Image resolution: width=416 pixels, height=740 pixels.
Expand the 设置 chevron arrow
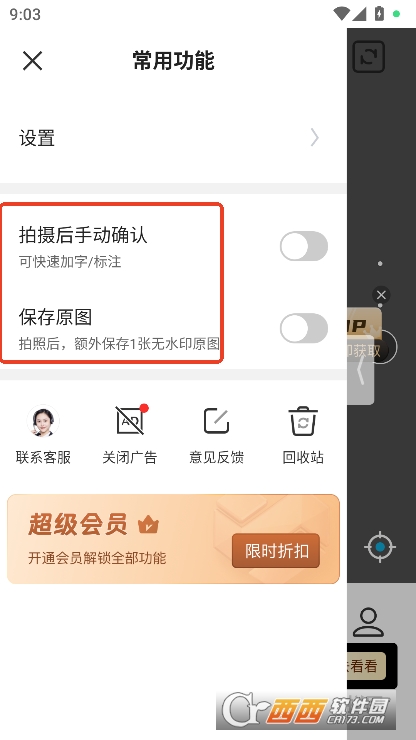click(x=314, y=138)
